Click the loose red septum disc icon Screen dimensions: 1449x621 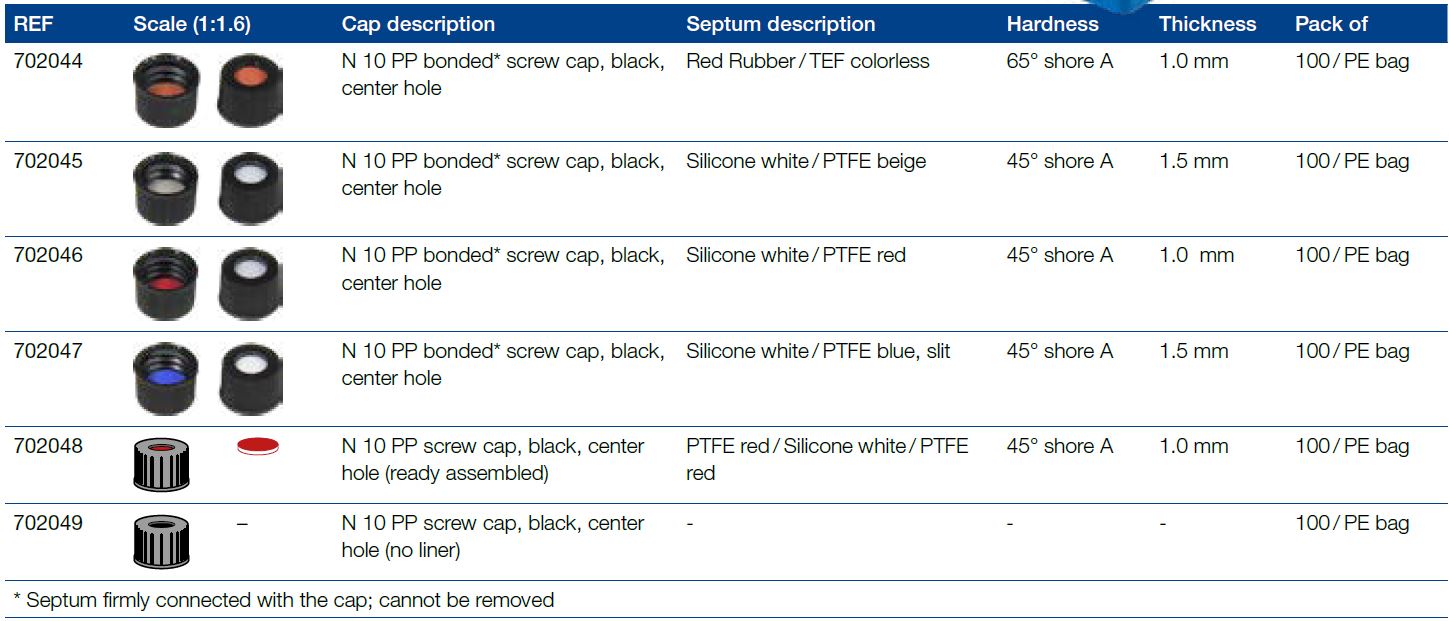pos(258,446)
